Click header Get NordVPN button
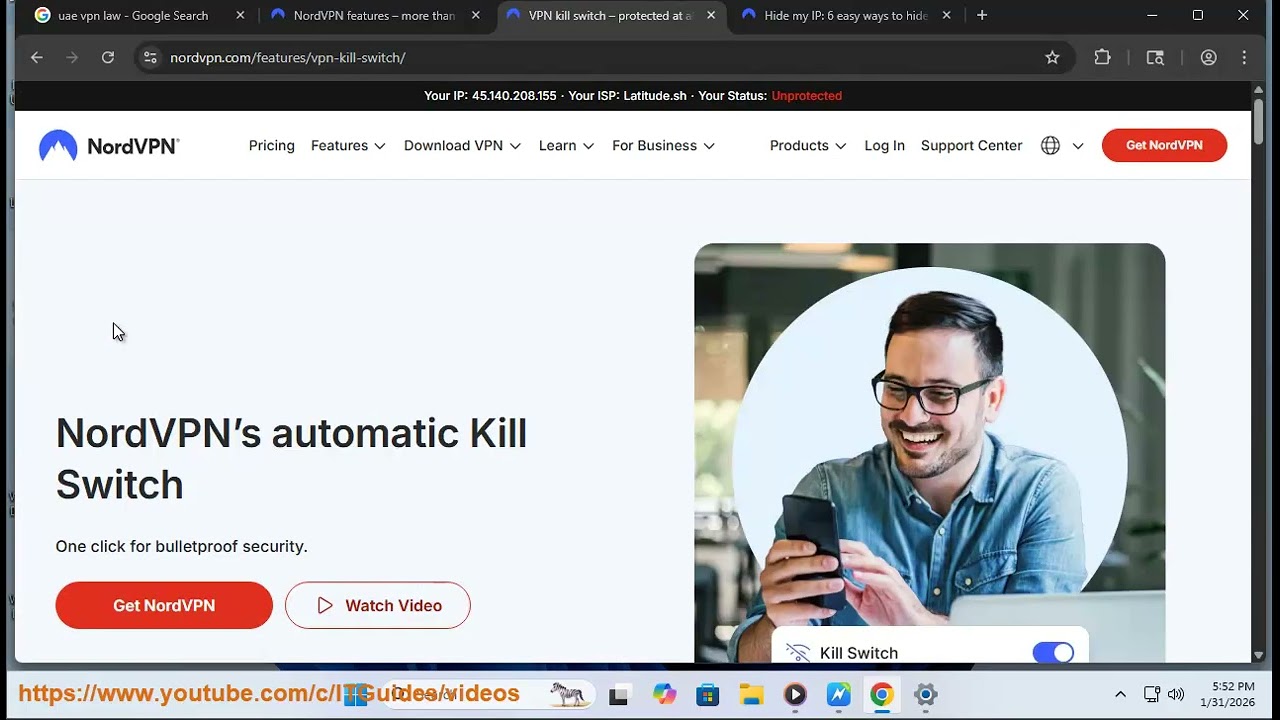The image size is (1280, 720). click(x=1164, y=145)
